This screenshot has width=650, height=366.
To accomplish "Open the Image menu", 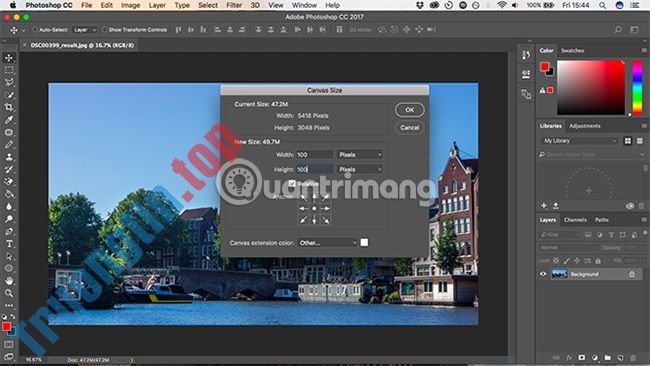I will tap(130, 5).
